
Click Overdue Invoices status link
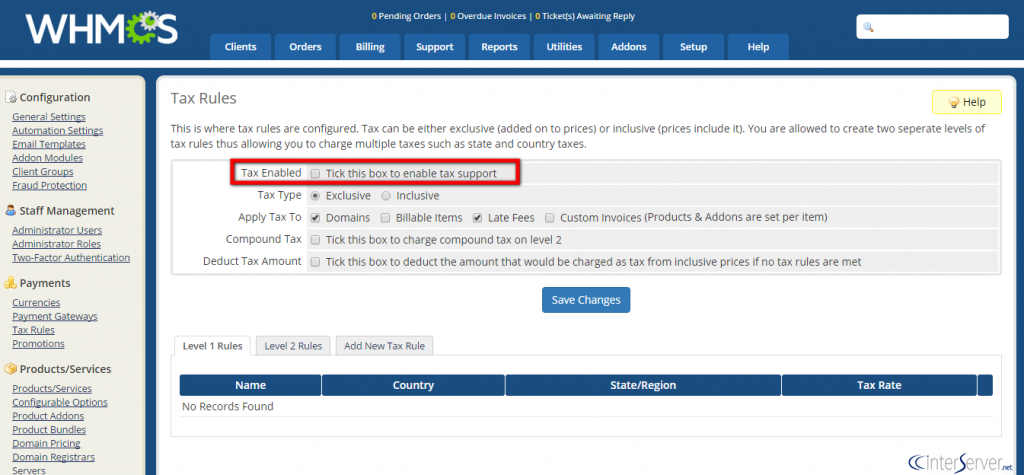[488, 16]
